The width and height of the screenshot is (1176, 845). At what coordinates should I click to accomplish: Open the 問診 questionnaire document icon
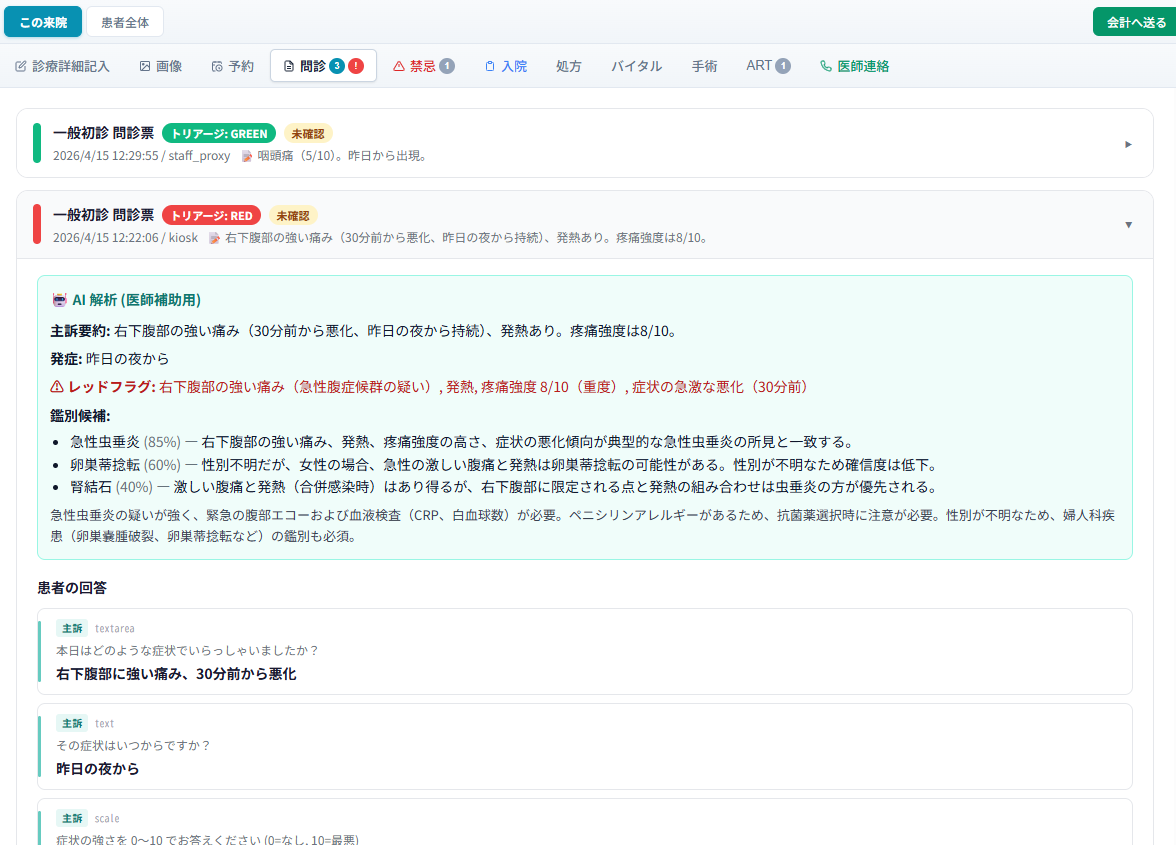point(287,65)
